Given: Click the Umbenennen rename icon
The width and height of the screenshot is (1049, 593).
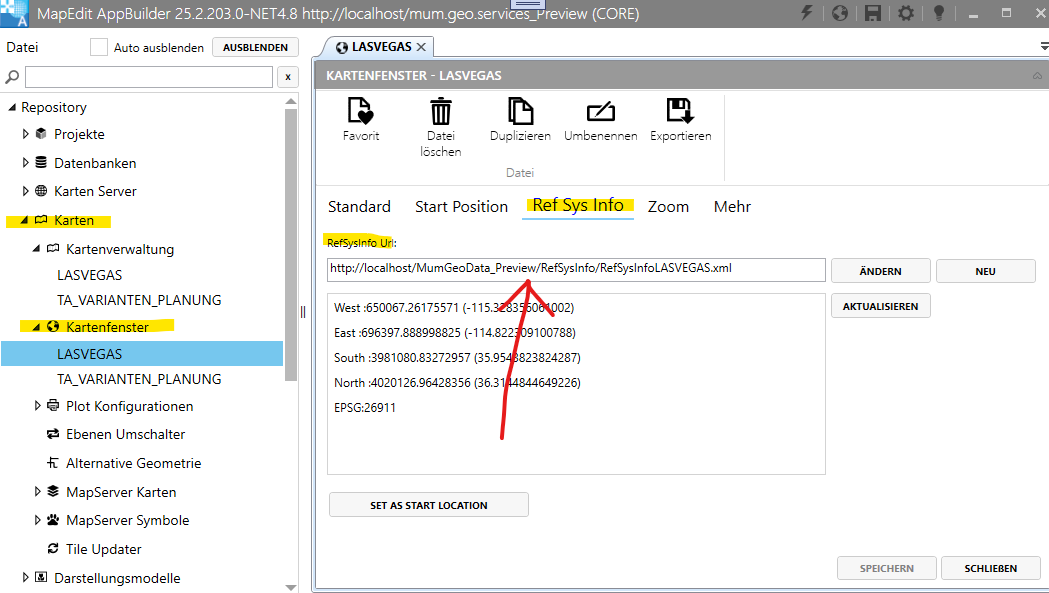Looking at the screenshot, I should pos(600,111).
